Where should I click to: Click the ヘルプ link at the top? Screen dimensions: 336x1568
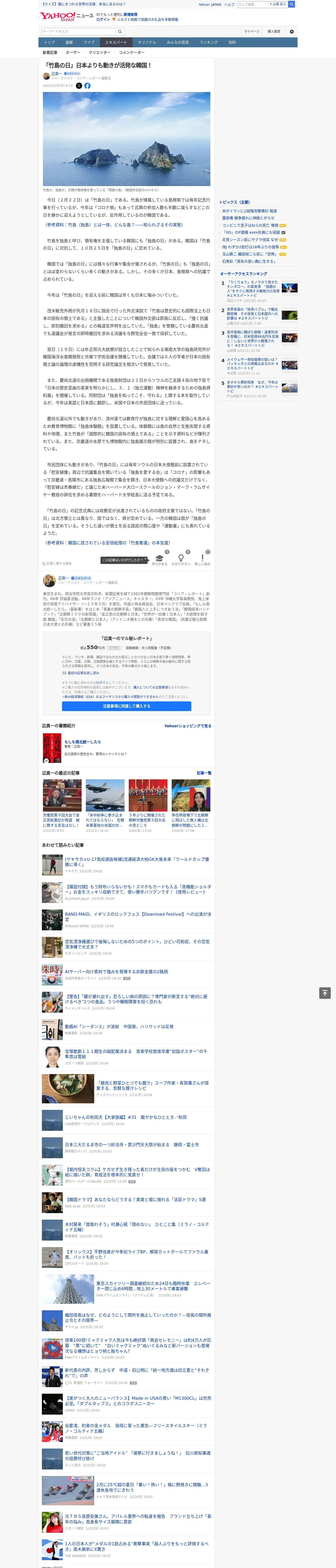(x=229, y=4)
